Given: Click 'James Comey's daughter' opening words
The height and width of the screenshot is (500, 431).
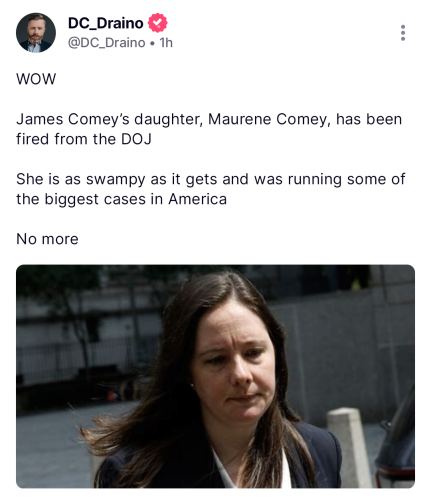Looking at the screenshot, I should tap(109, 119).
